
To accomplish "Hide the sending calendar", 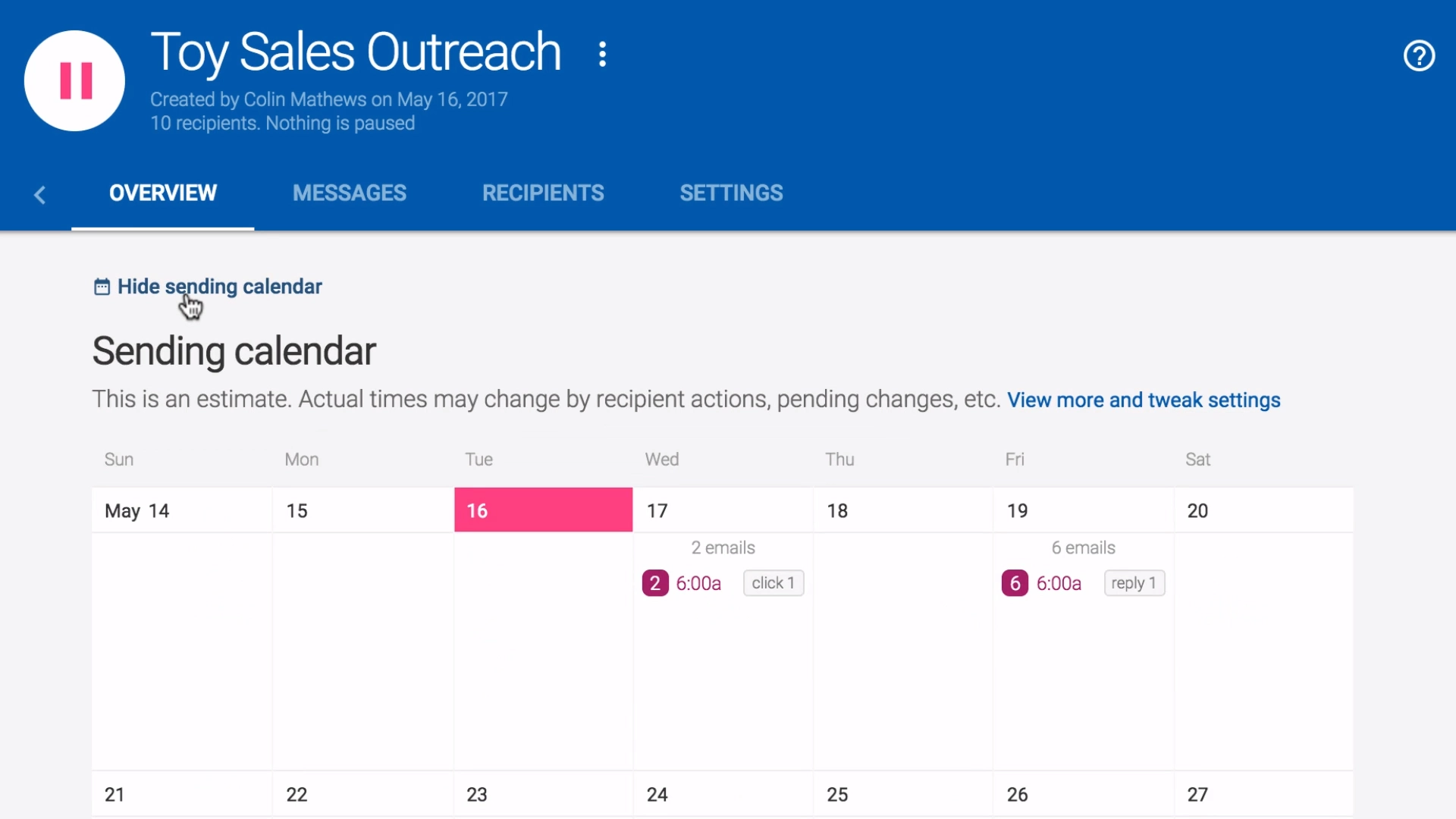I will (x=220, y=287).
